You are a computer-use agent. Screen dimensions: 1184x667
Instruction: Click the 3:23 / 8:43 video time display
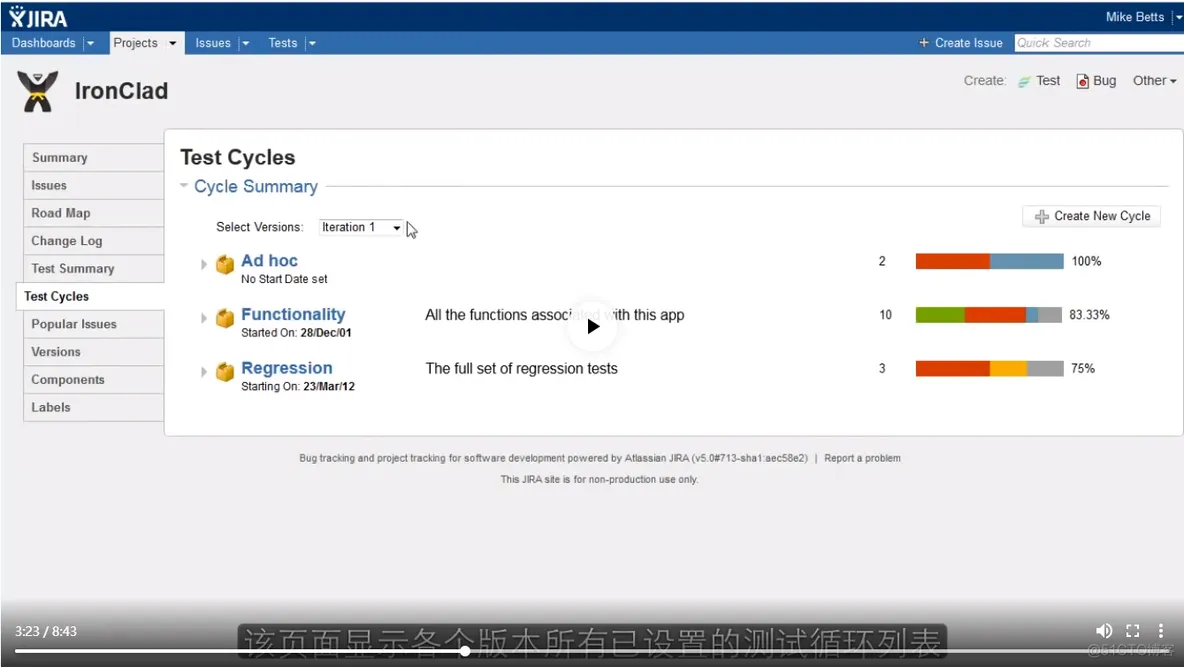coord(46,631)
